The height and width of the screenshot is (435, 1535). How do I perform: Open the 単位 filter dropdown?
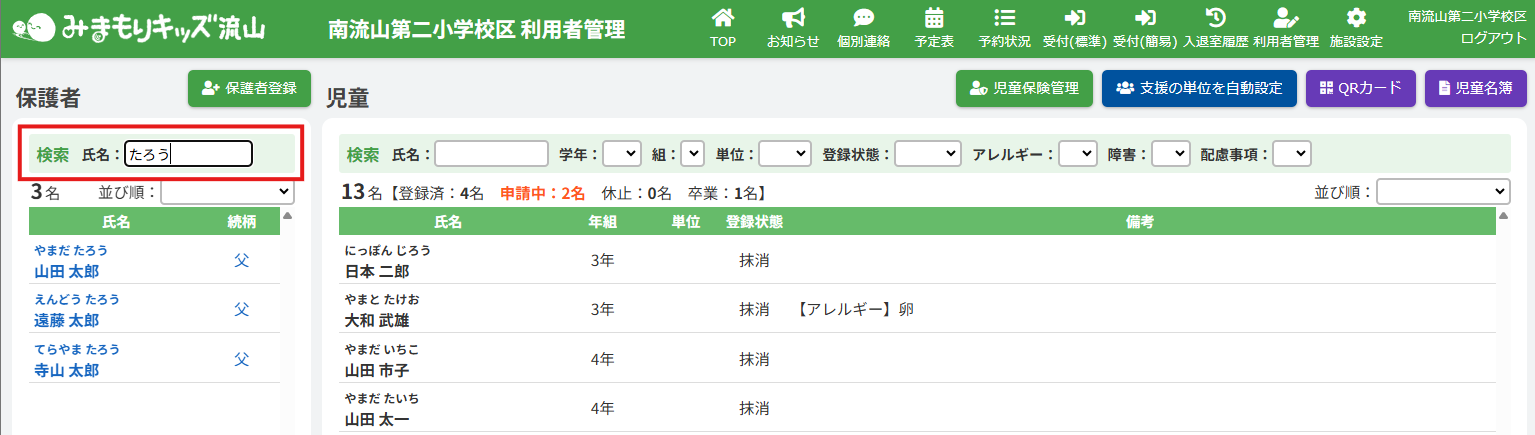click(784, 154)
